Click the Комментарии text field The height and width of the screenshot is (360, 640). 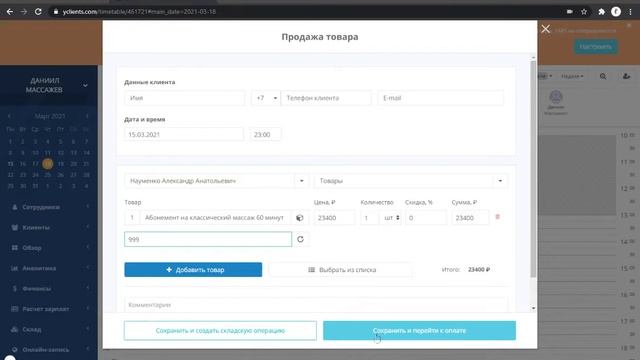316,305
